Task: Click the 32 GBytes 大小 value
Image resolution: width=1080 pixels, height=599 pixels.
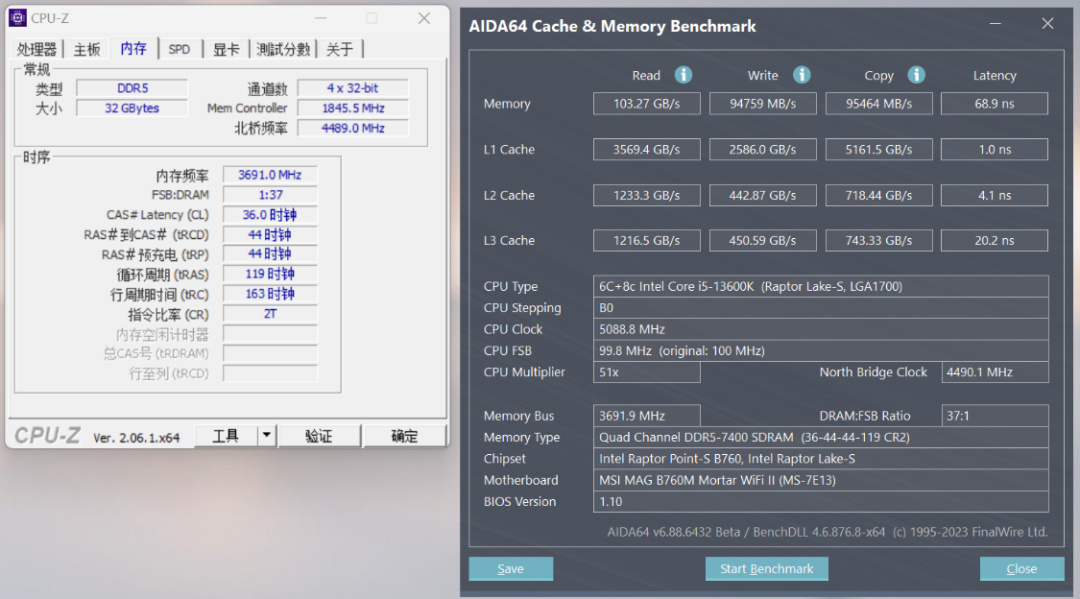Action: 132,108
